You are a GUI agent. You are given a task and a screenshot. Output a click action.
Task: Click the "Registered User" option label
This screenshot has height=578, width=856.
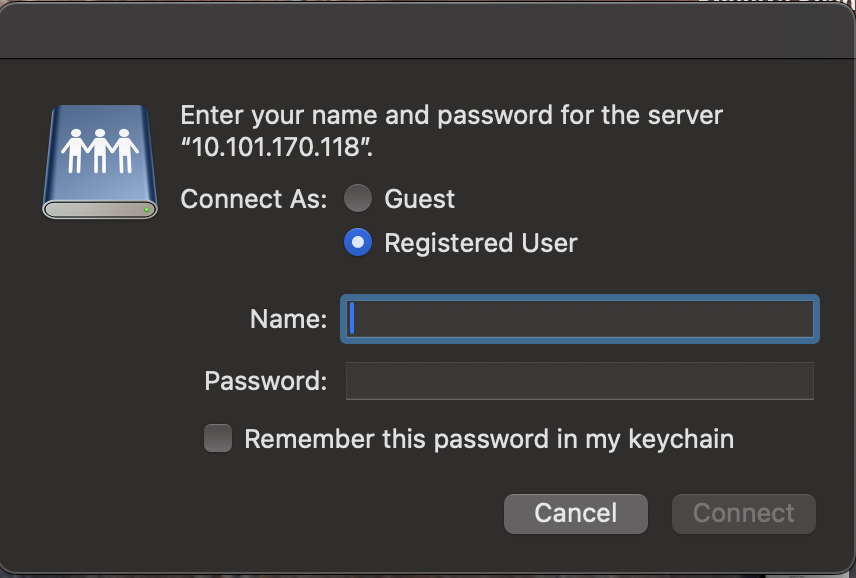click(481, 242)
